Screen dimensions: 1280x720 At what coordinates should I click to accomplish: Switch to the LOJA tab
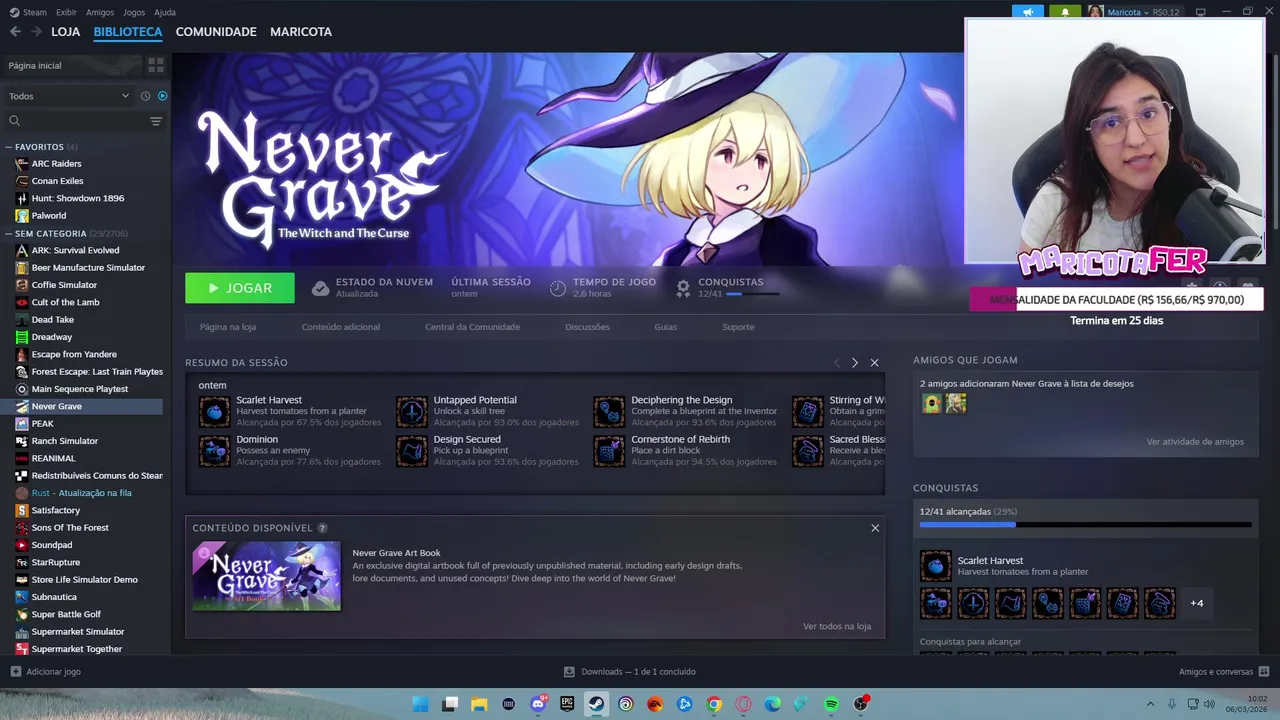click(66, 32)
